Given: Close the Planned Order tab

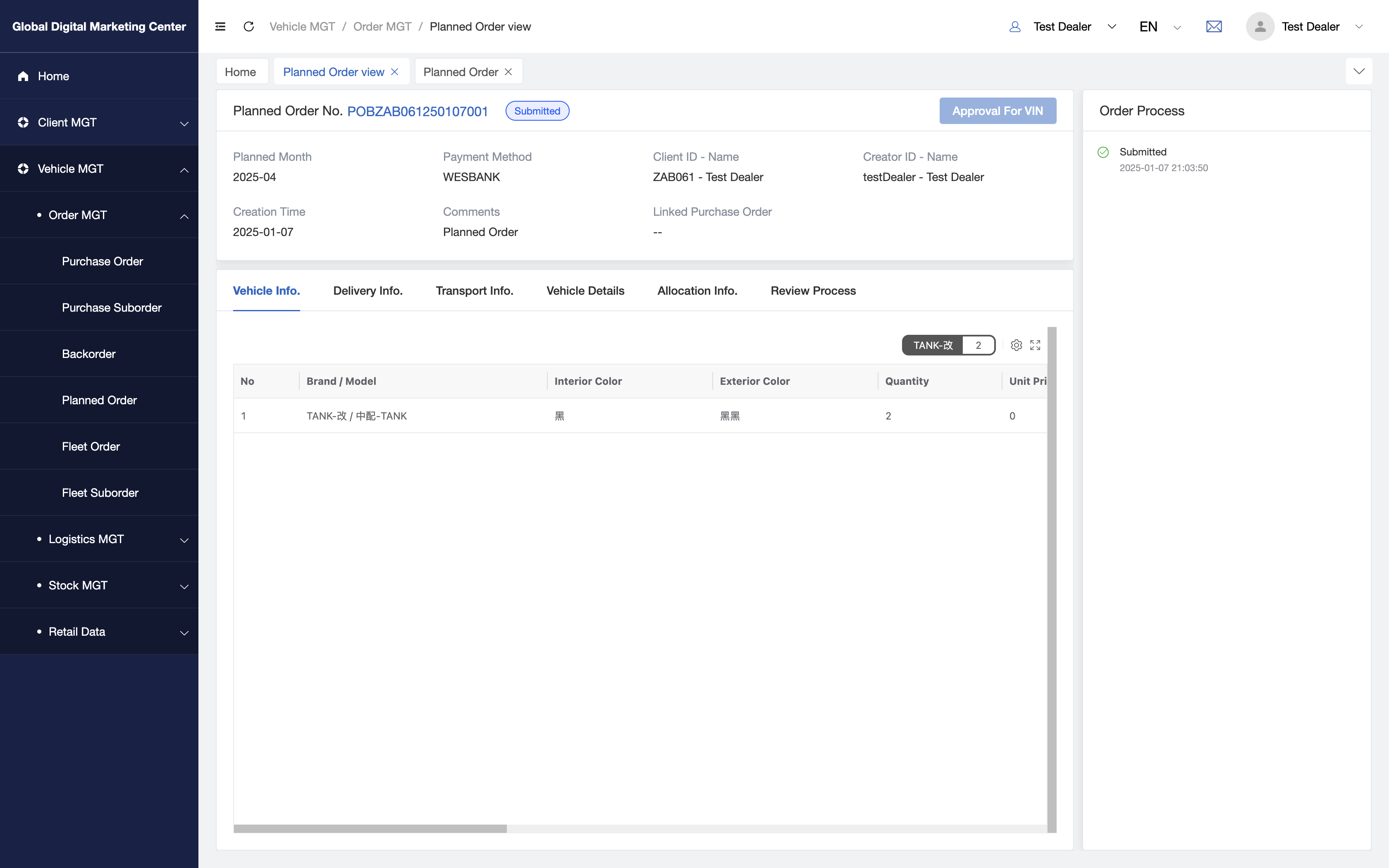Looking at the screenshot, I should (508, 72).
